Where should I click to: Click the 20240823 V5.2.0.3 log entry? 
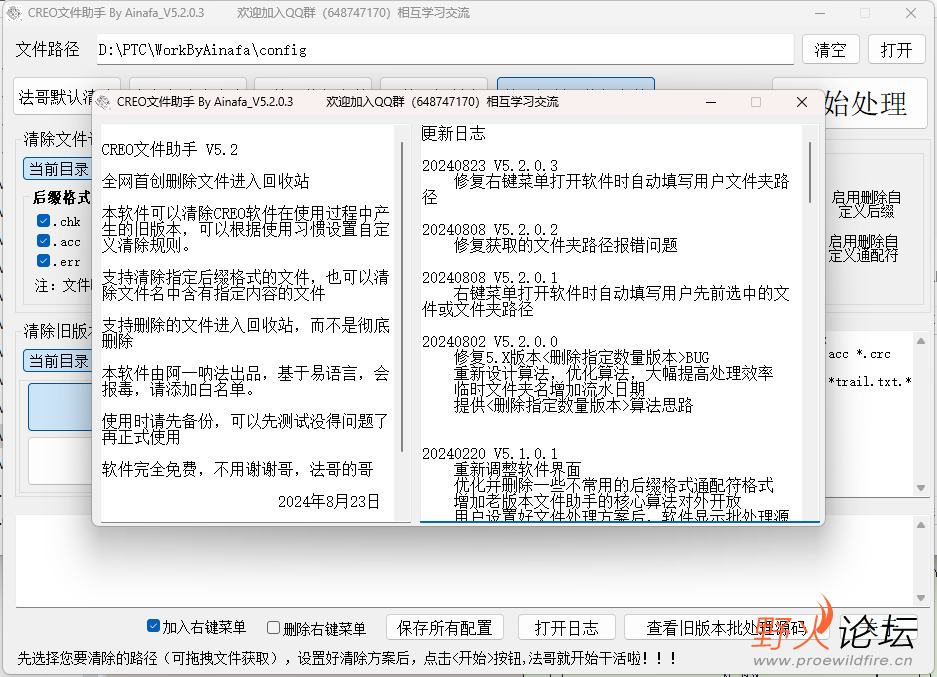point(490,166)
